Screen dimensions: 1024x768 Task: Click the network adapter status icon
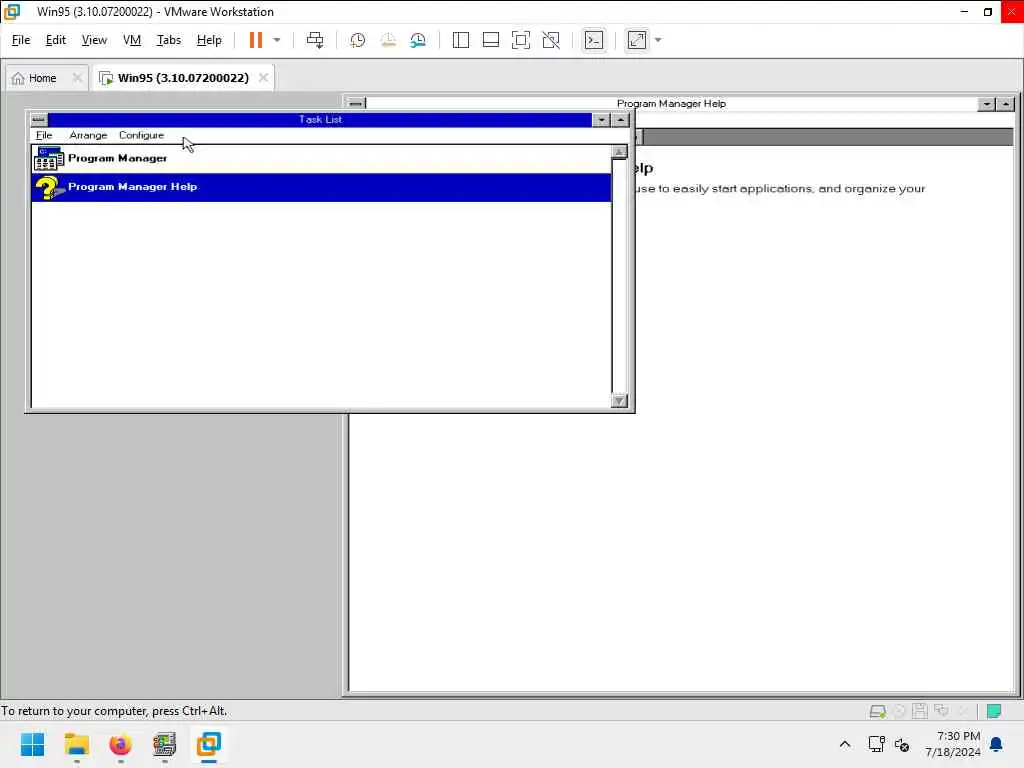941,711
